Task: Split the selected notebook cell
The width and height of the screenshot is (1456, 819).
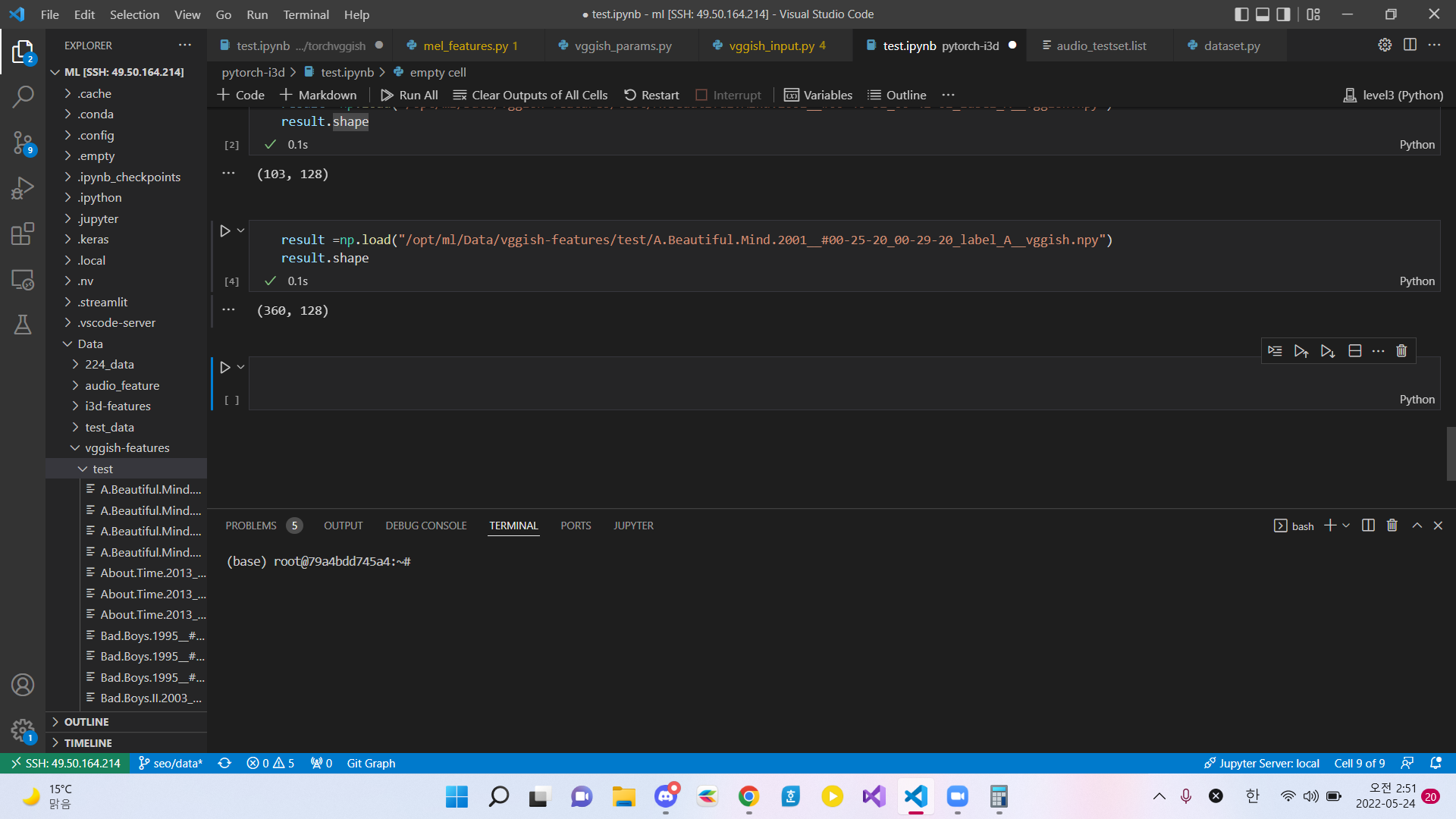Action: pos(1355,350)
